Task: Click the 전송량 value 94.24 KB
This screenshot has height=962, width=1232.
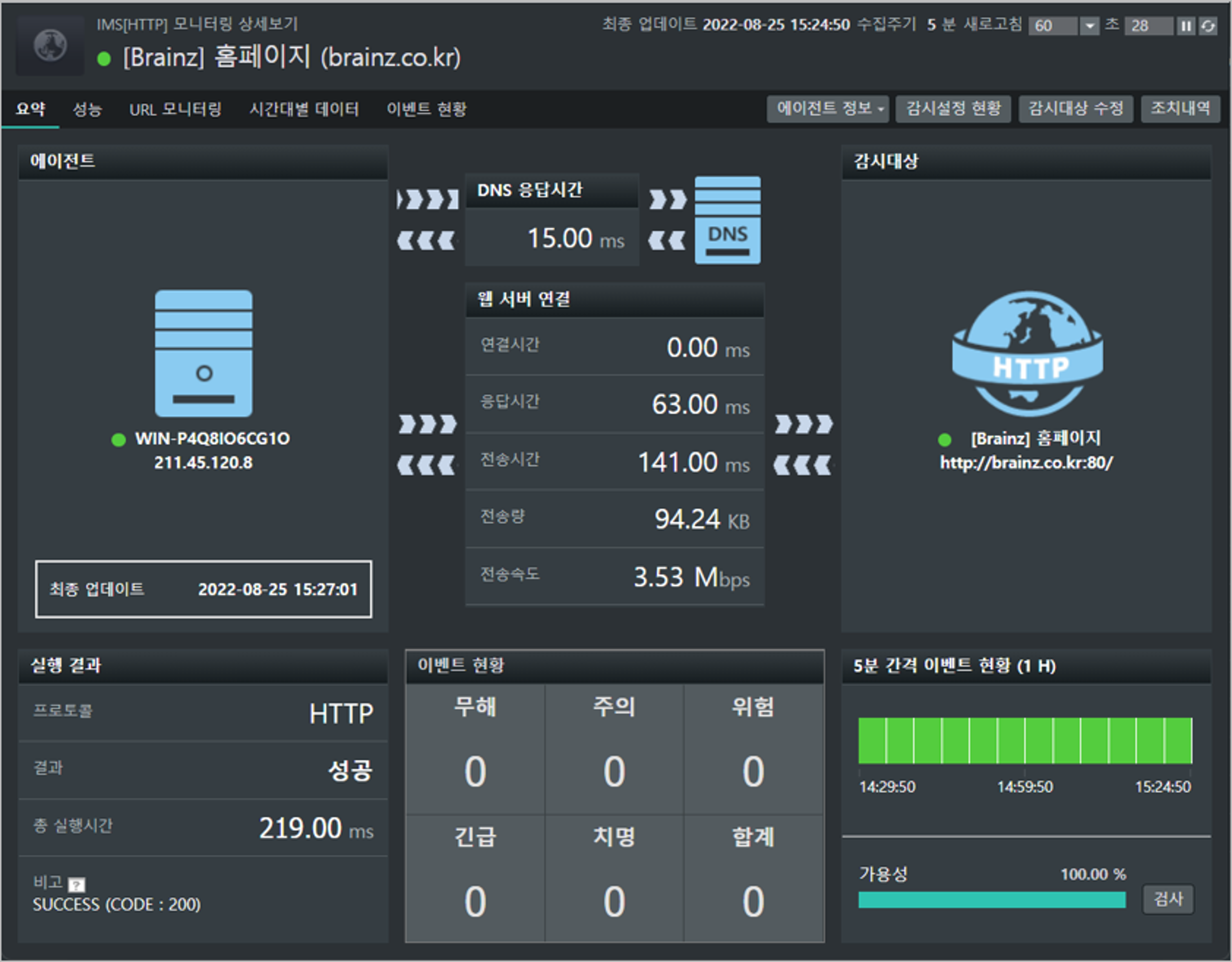Action: click(702, 520)
